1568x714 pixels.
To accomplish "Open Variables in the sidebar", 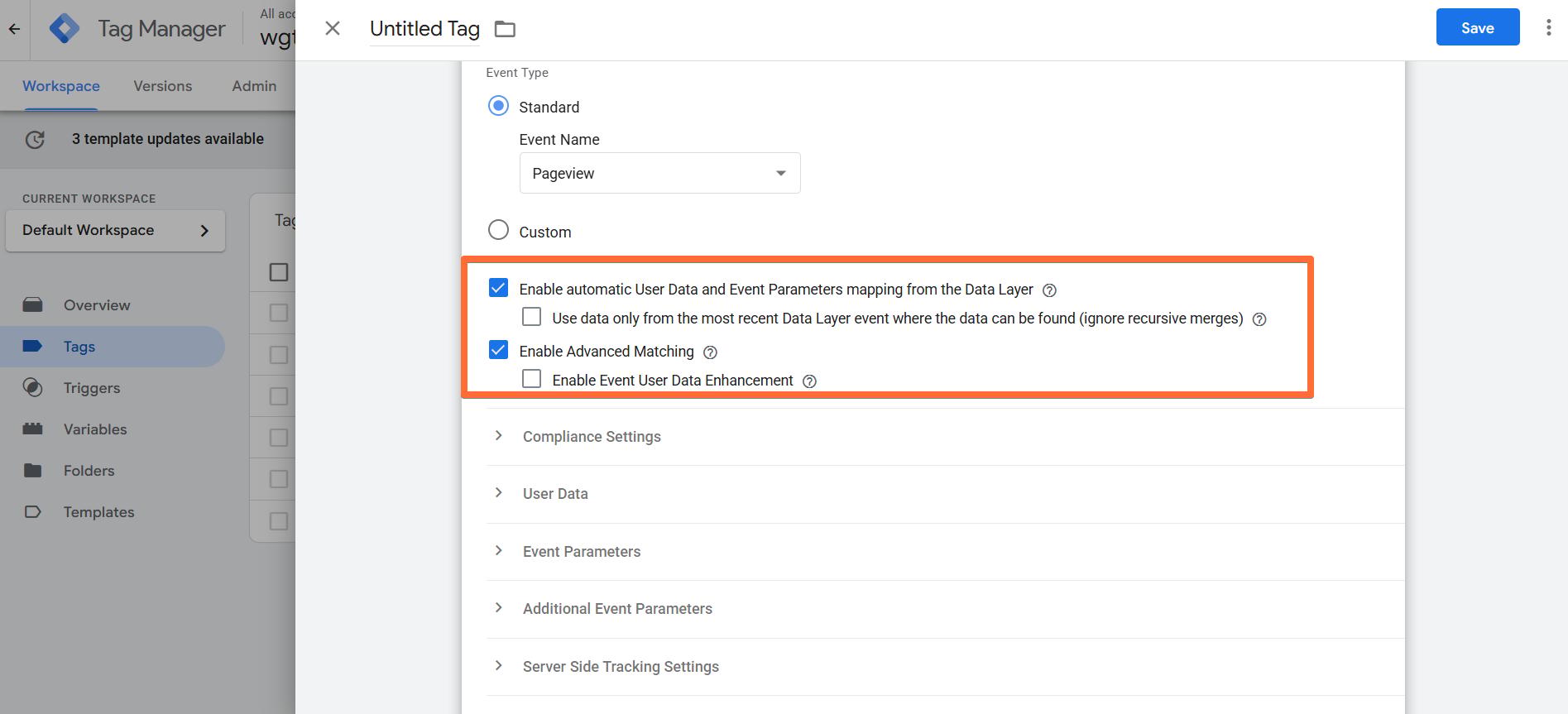I will coord(95,429).
